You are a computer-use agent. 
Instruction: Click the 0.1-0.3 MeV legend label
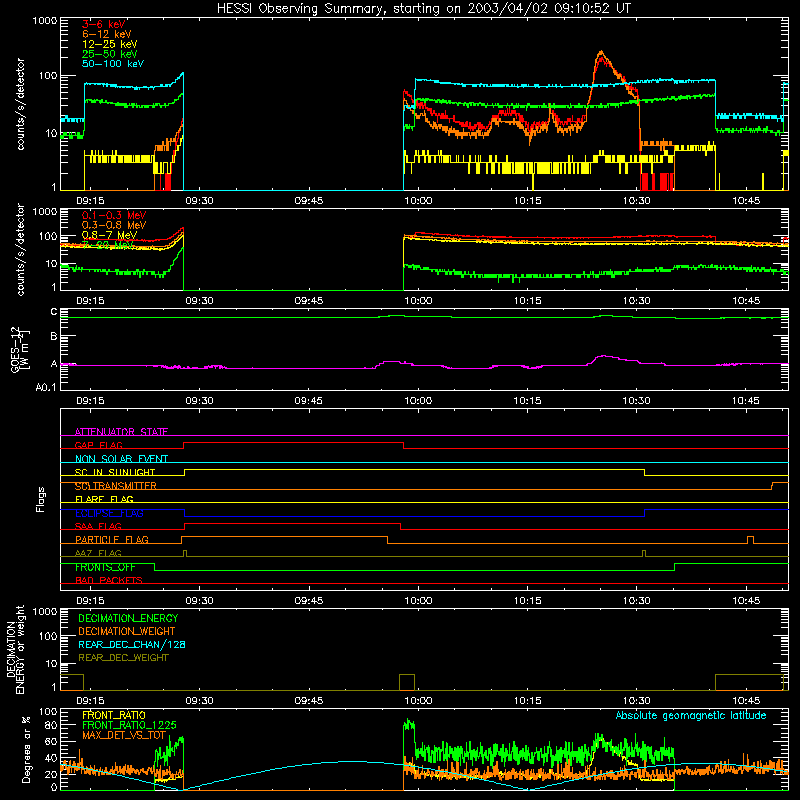point(114,215)
